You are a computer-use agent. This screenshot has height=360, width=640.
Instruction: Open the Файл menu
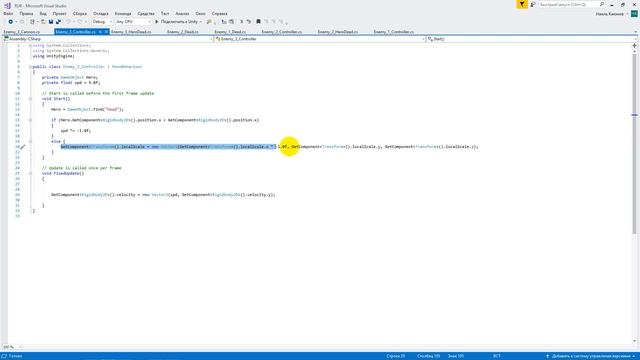(x=8, y=13)
